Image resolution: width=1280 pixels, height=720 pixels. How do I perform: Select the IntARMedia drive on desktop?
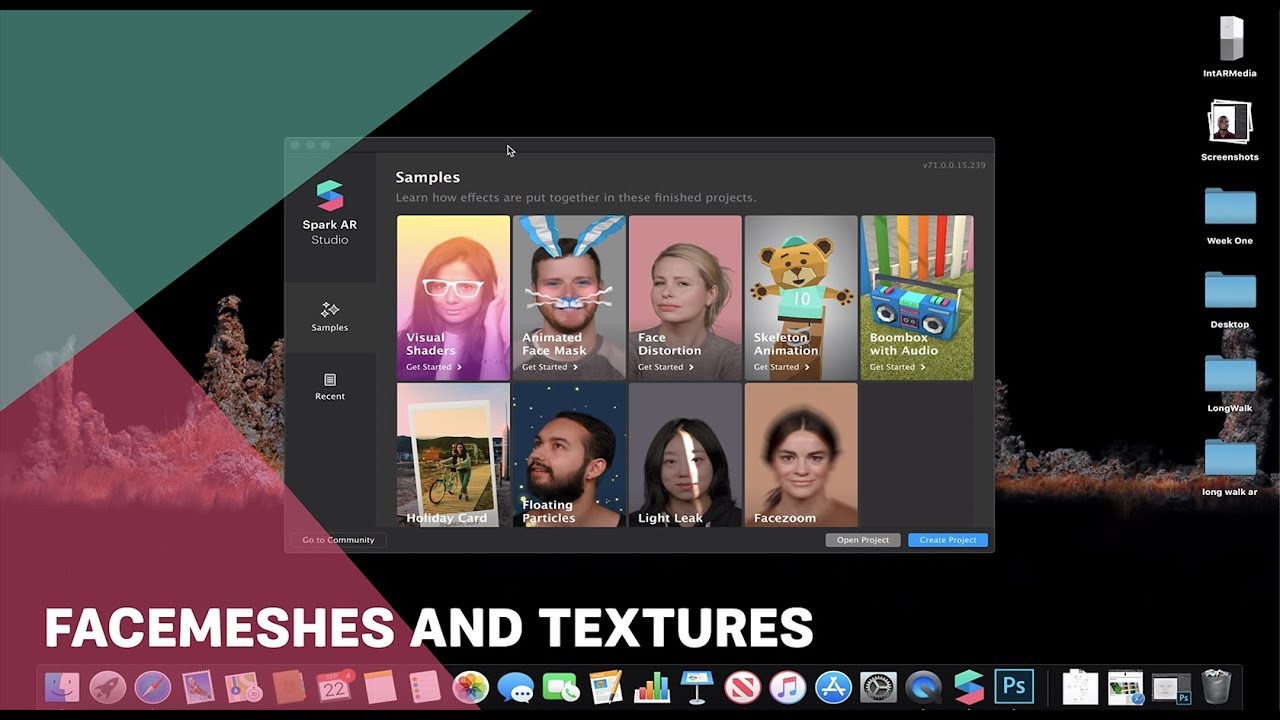tap(1230, 48)
